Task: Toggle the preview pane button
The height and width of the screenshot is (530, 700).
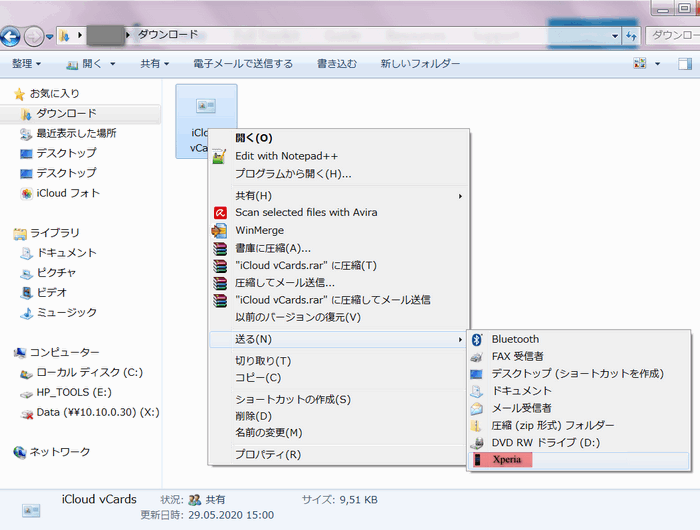Action: [684, 64]
